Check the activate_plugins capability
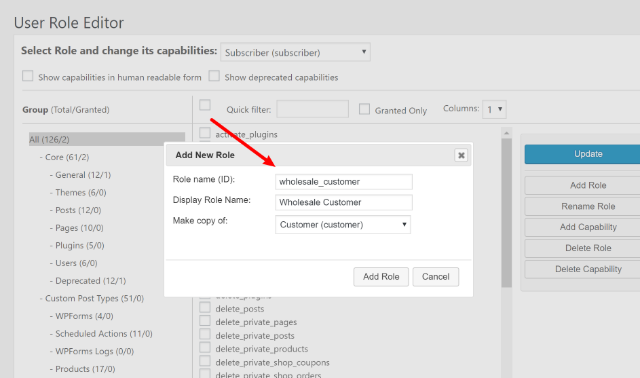 [x=205, y=133]
